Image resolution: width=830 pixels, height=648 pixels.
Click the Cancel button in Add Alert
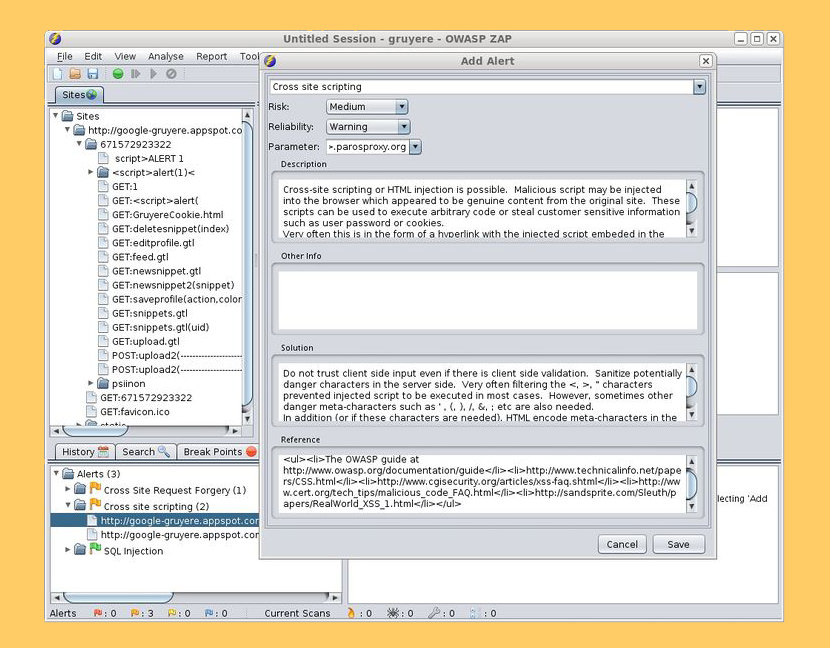tap(622, 544)
